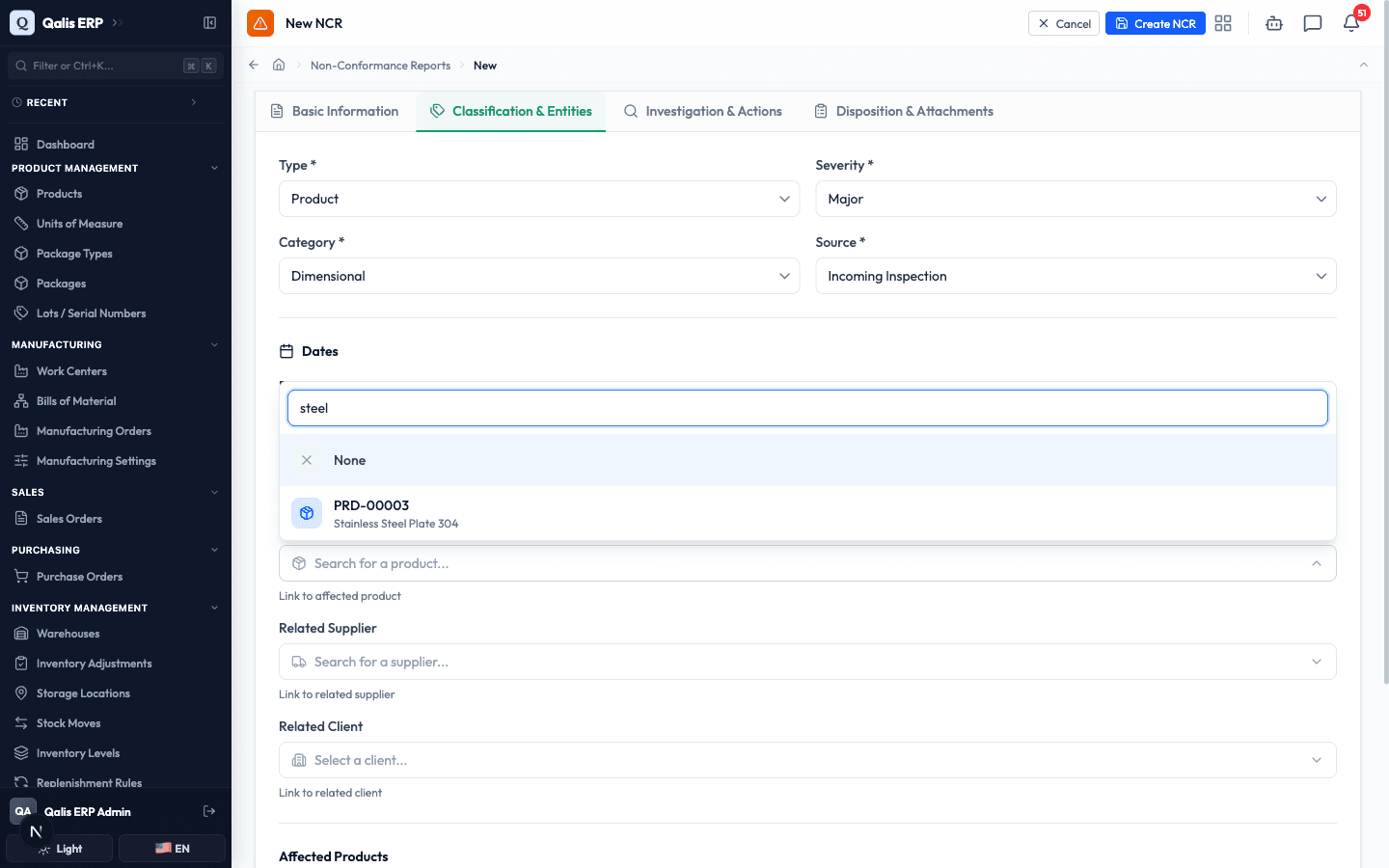Click the orange NCR warning icon

tap(260, 23)
